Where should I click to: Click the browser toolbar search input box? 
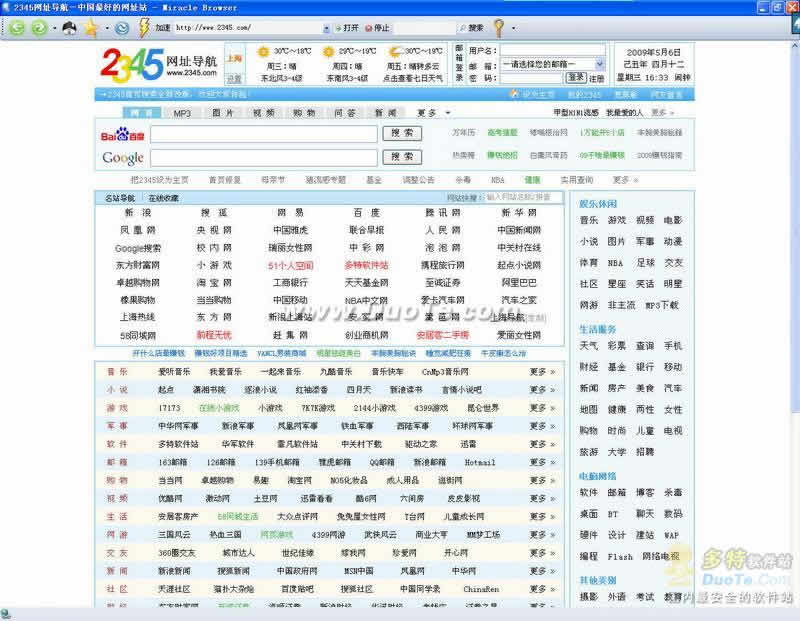tap(424, 28)
